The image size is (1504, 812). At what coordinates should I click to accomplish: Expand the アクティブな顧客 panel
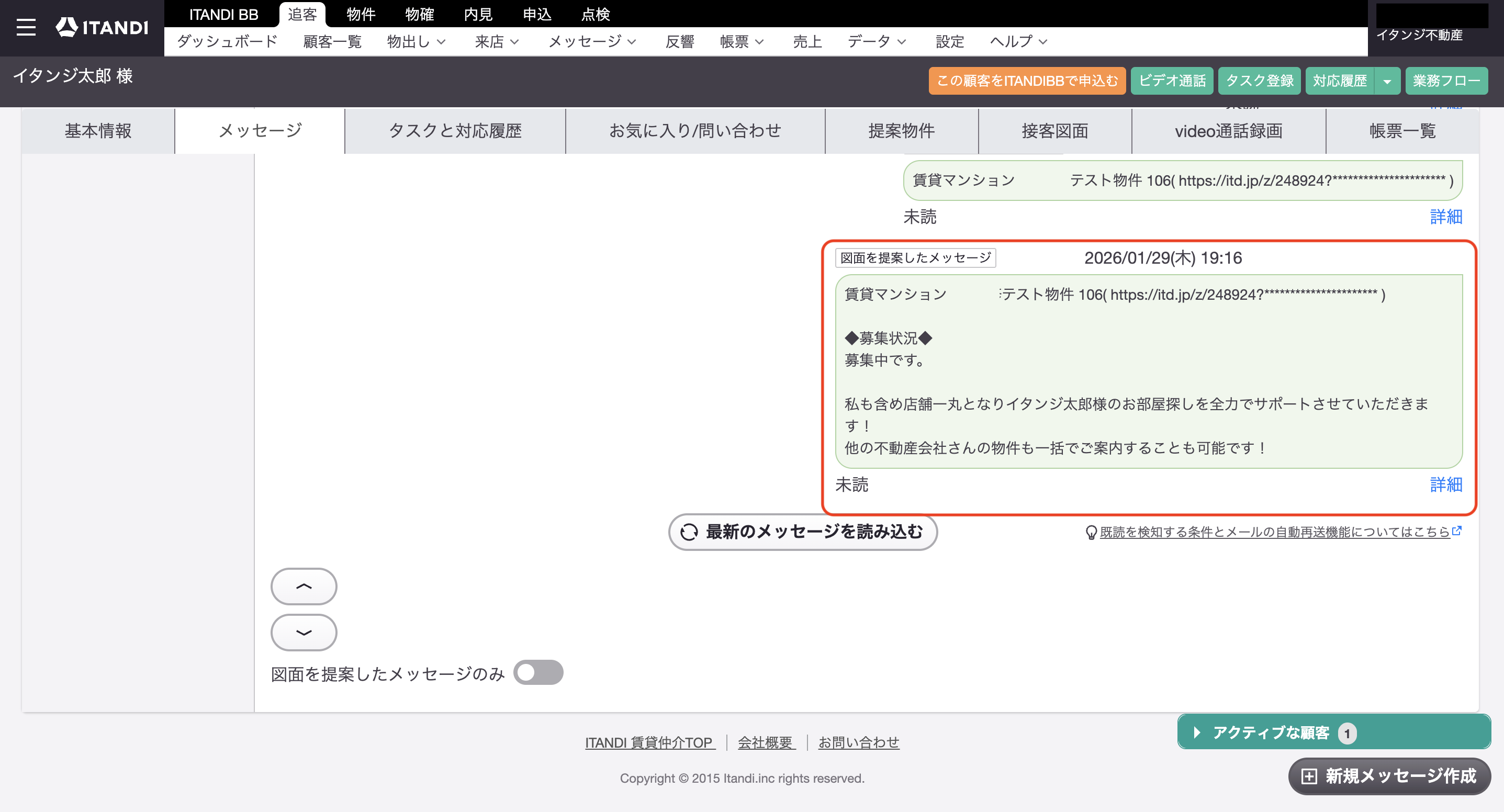[1334, 732]
